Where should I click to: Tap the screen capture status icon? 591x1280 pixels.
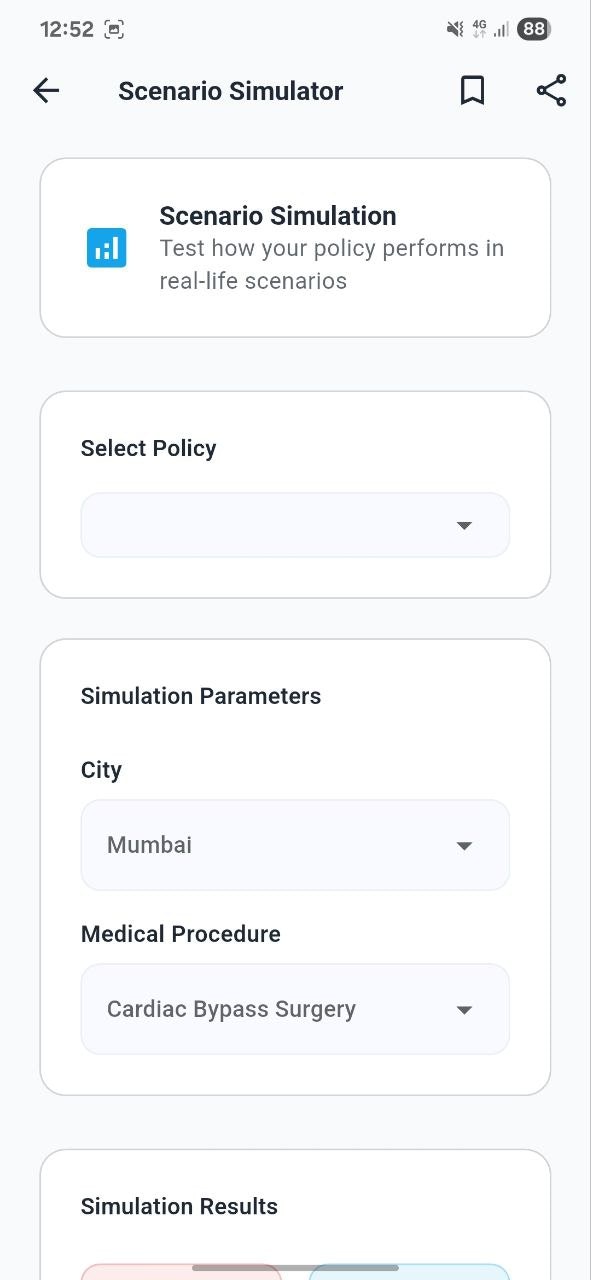click(x=114, y=29)
